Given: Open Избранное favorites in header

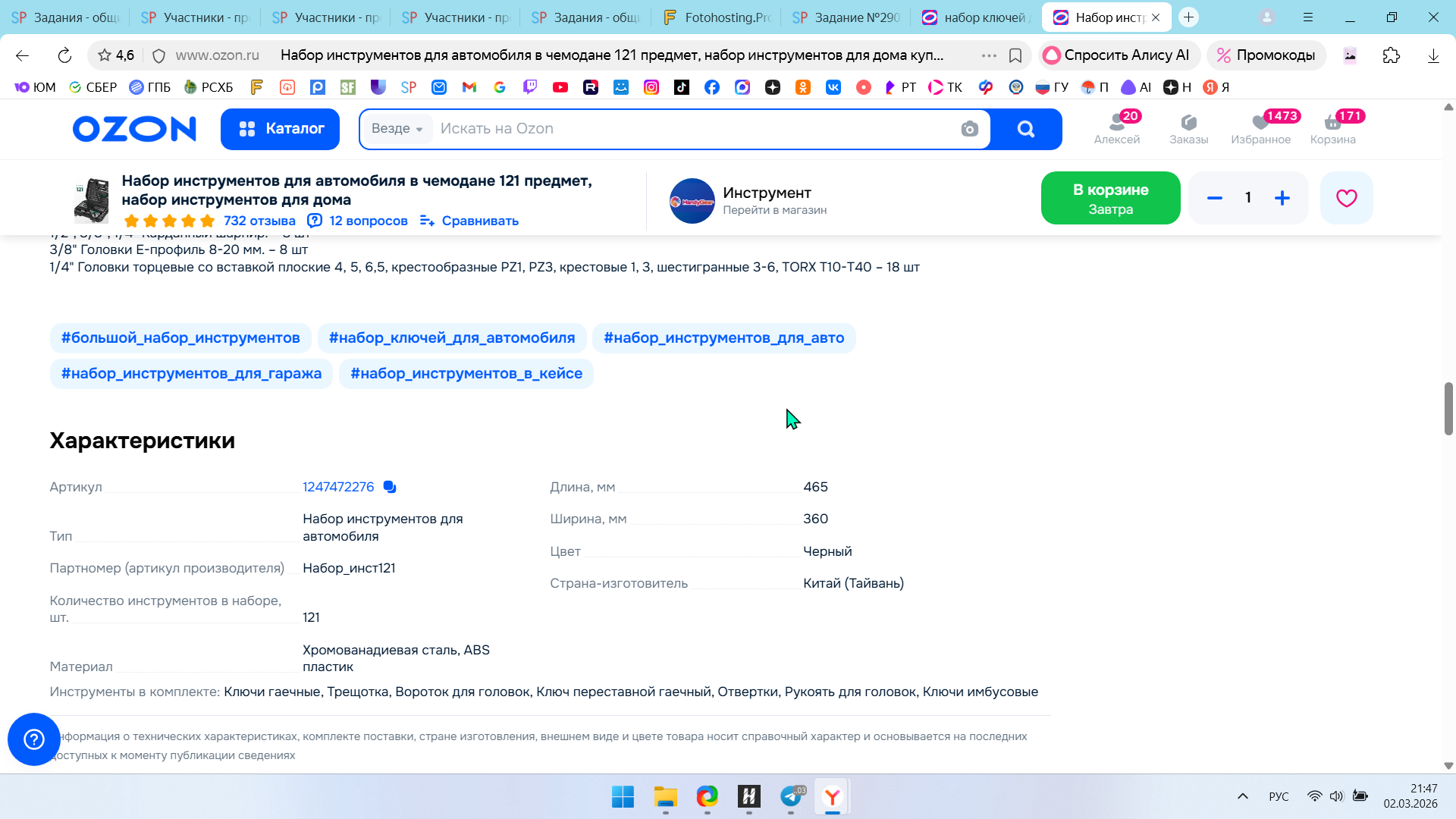Looking at the screenshot, I should pyautogui.click(x=1260, y=128).
